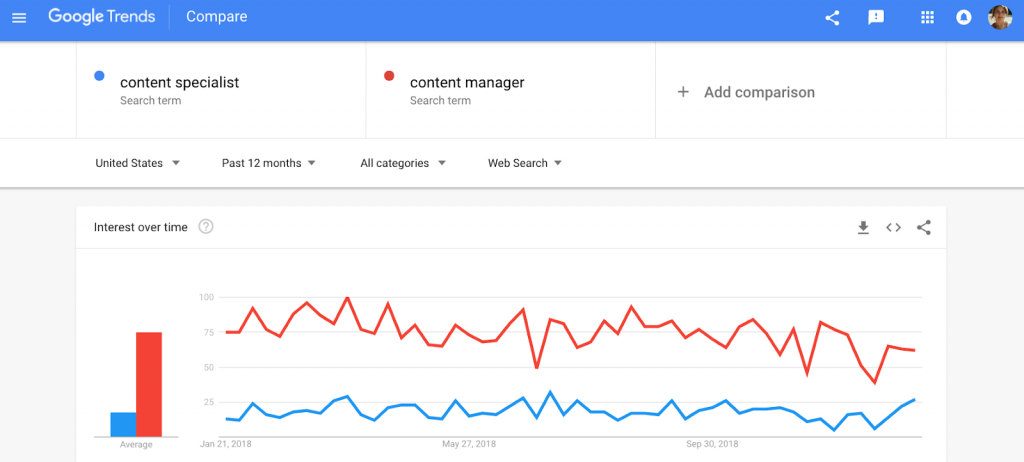This screenshot has width=1024, height=462.
Task: Edit the content specialist search term
Action: click(180, 82)
